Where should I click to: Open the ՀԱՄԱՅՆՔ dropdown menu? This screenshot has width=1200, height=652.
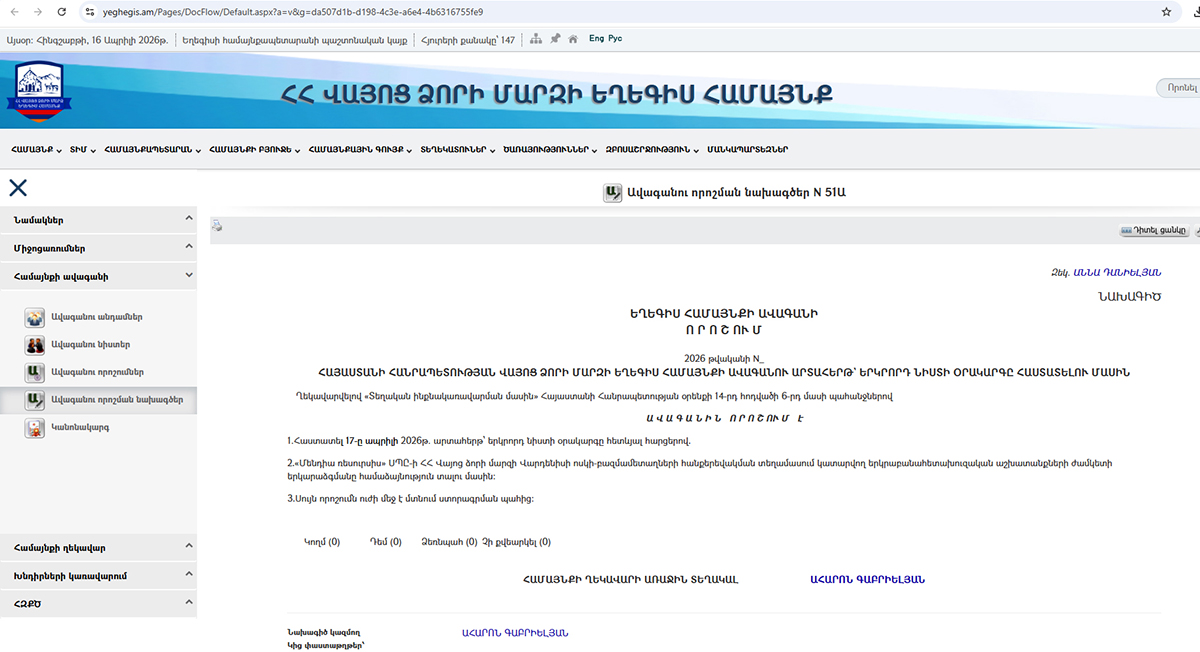pos(36,150)
